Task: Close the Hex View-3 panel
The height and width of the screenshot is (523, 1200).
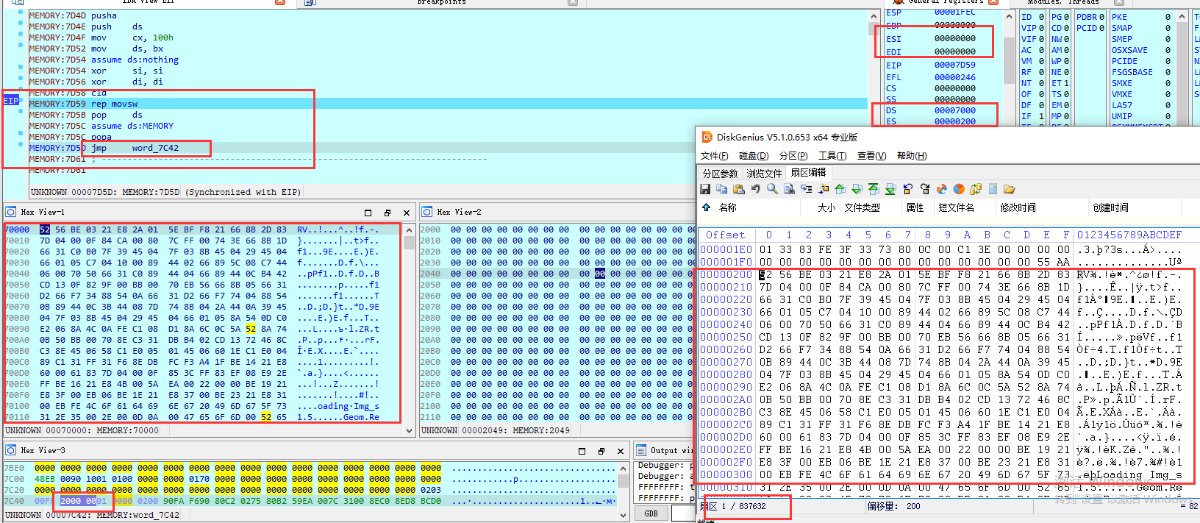Action: [x=620, y=451]
